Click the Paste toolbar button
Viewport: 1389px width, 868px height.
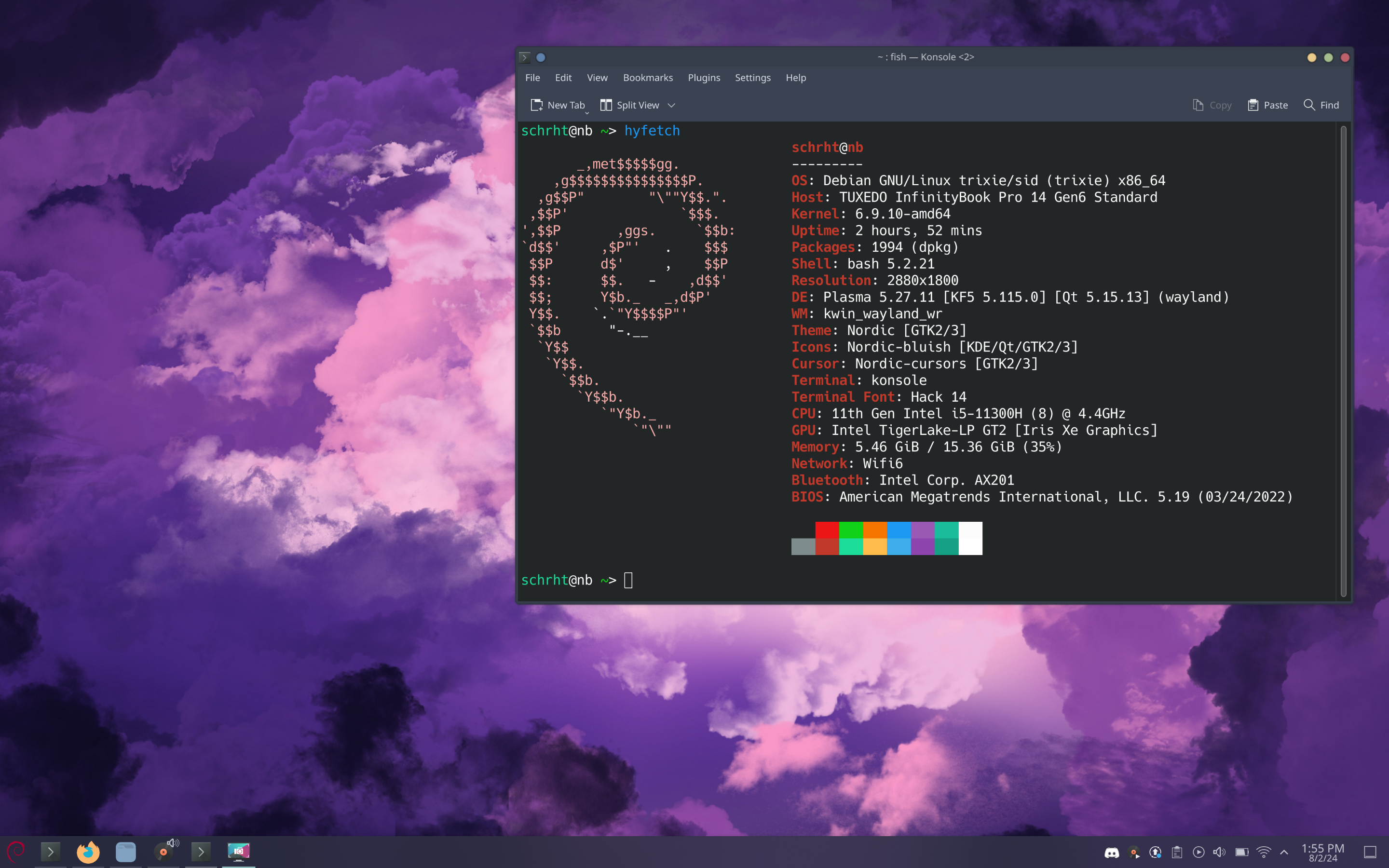[1267, 105]
